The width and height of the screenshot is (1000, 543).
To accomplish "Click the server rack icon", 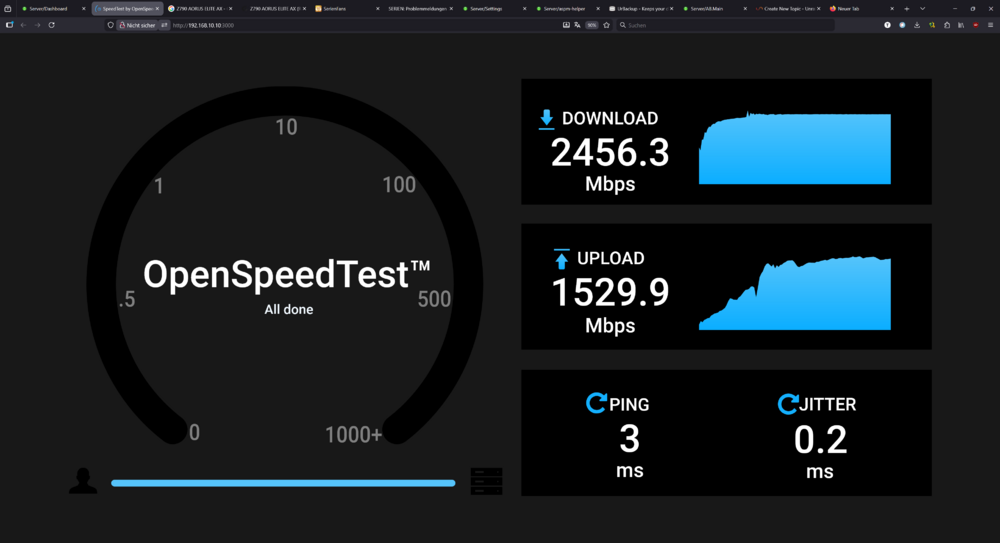I will pos(487,480).
